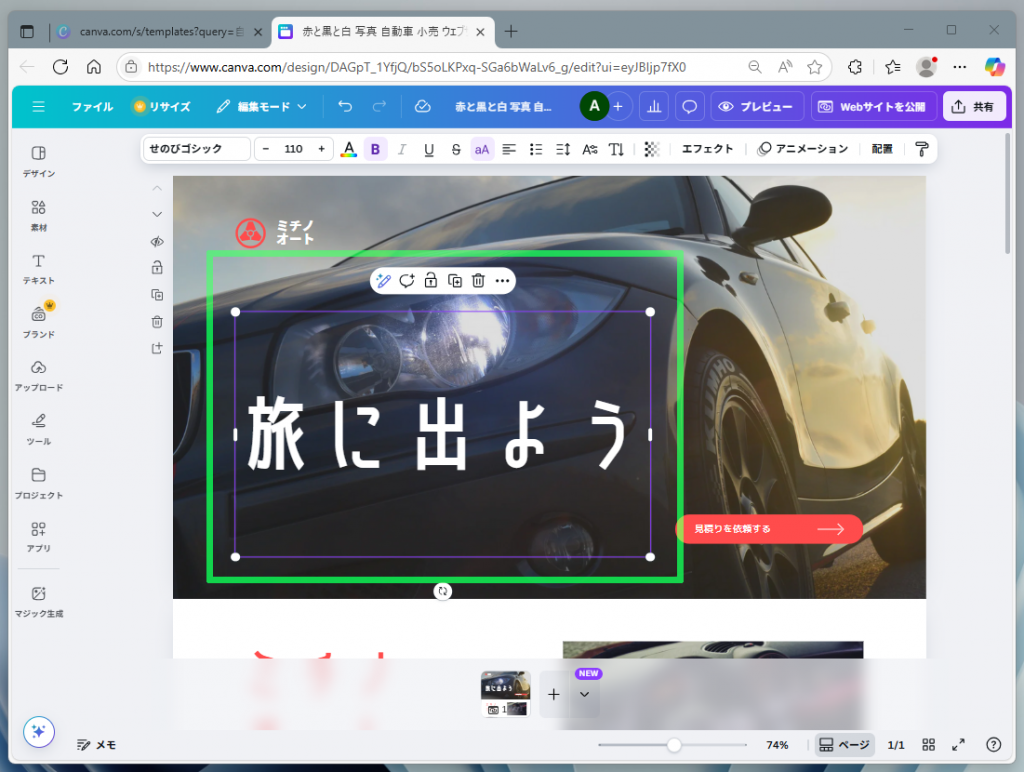Expand the page add dropdown next to NEW badge
1024x772 pixels.
(586, 694)
